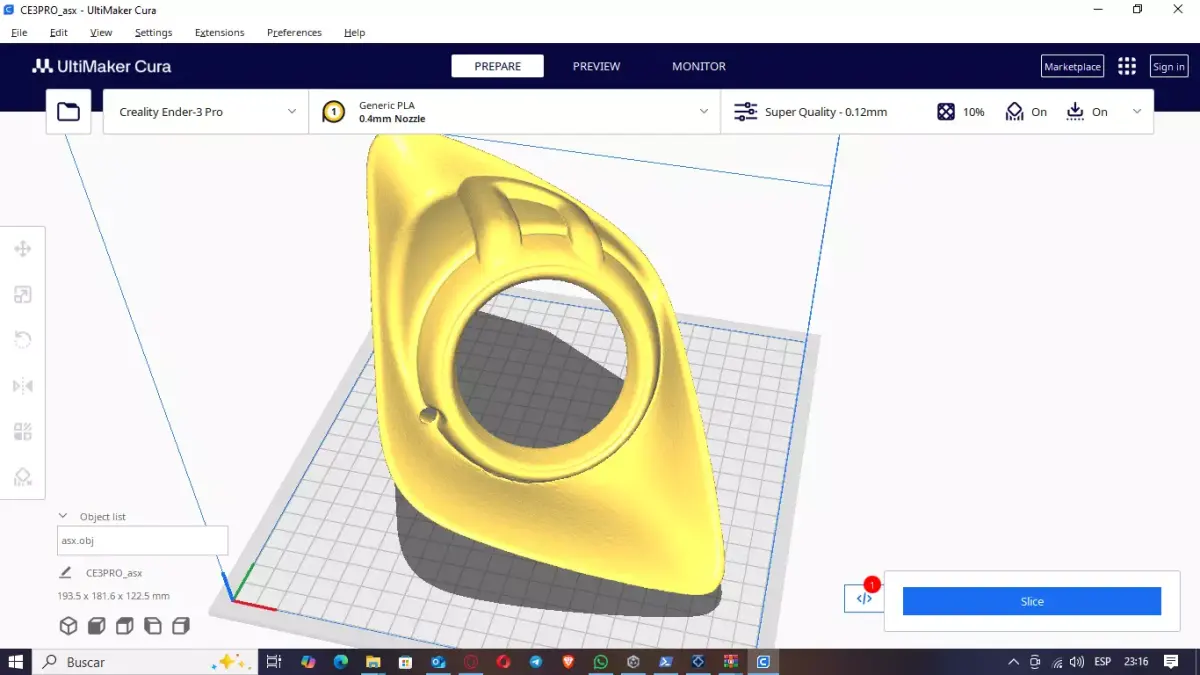This screenshot has height=675, width=1200.
Task: Toggle build plate adhesion setting showing On
Action: (1090, 112)
